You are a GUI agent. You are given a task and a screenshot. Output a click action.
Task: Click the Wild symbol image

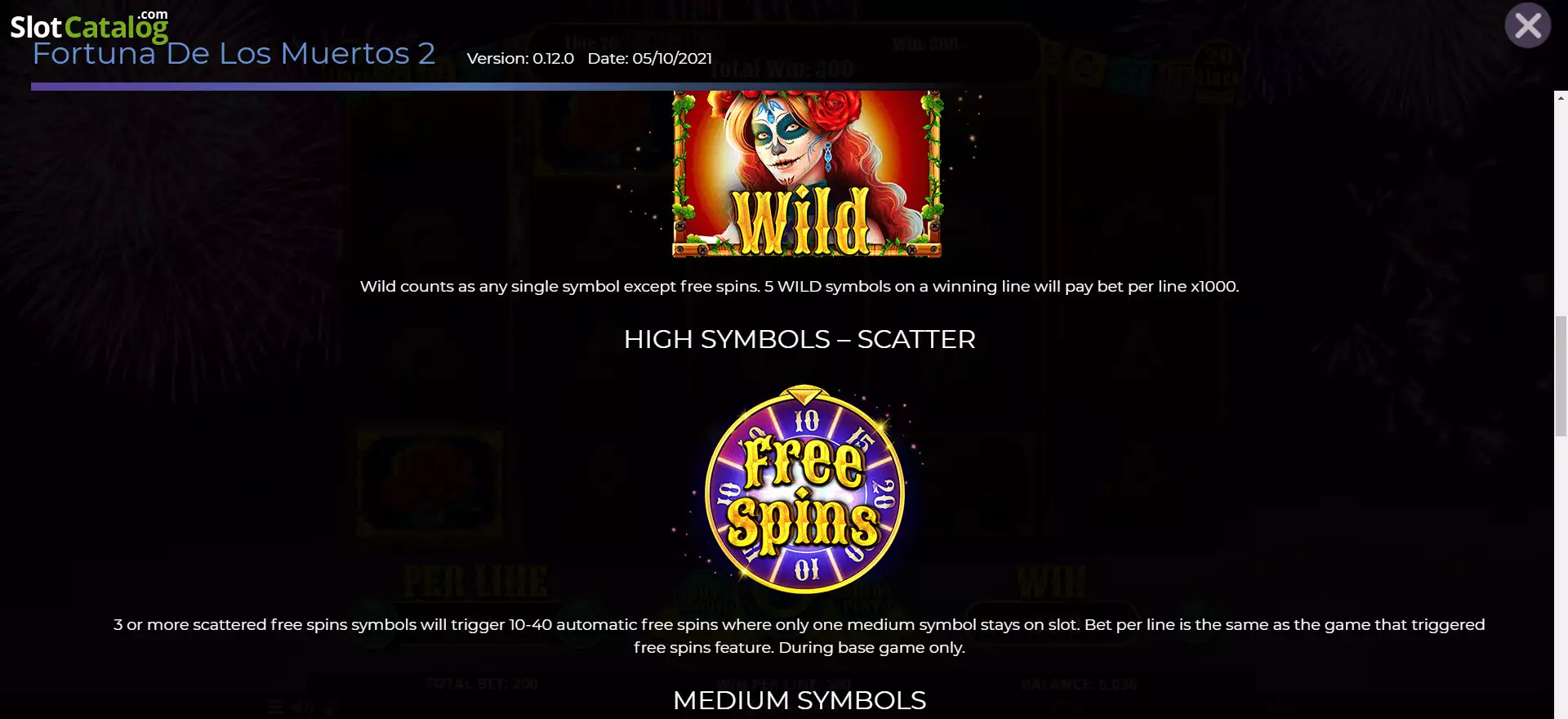click(807, 174)
